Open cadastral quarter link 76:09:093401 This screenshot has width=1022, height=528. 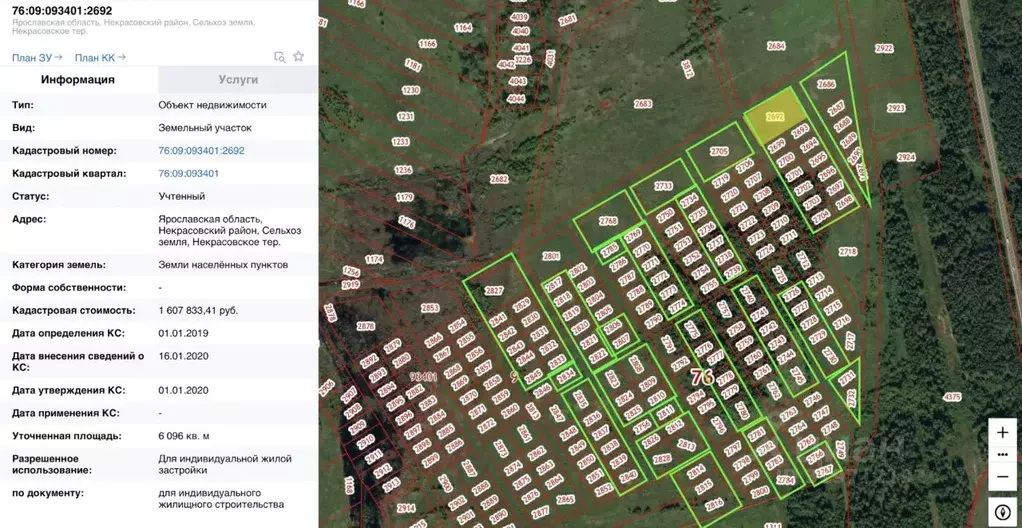pos(189,173)
